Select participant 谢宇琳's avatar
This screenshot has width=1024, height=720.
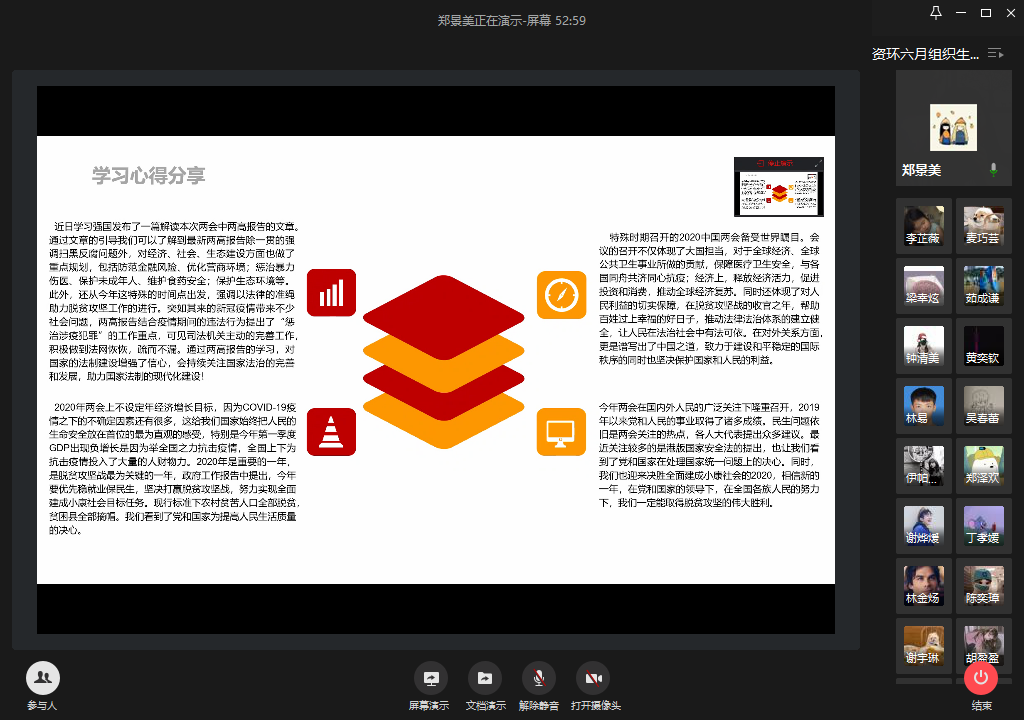(x=923, y=647)
